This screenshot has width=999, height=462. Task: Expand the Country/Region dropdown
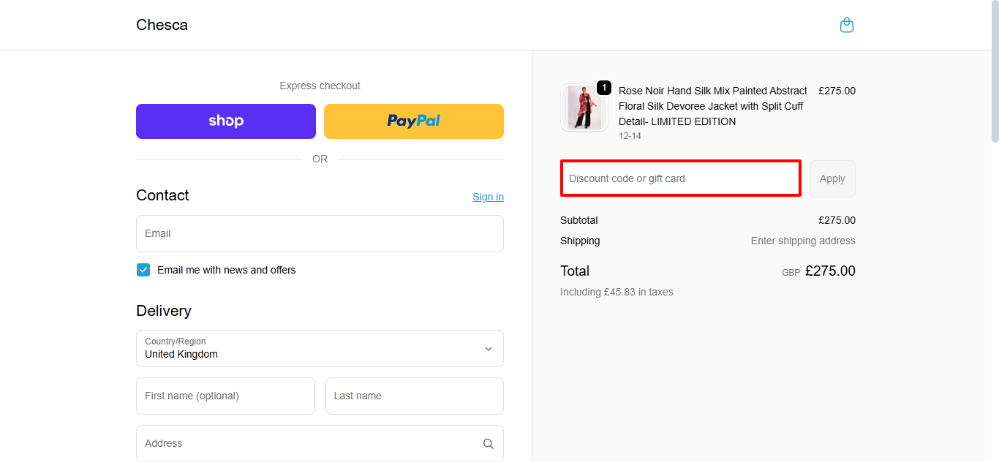320,349
